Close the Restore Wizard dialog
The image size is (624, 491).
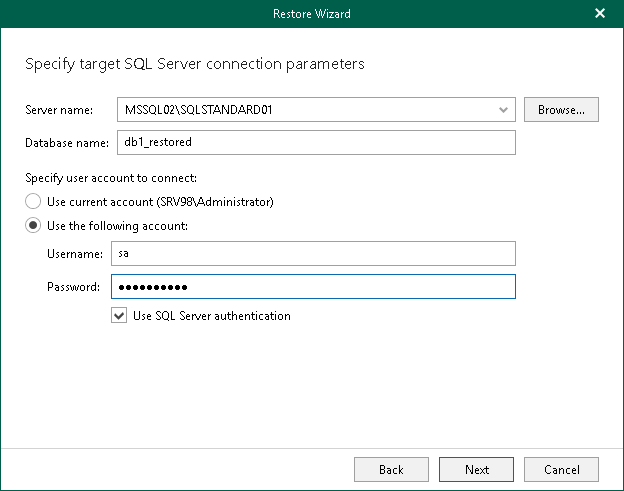(x=600, y=14)
